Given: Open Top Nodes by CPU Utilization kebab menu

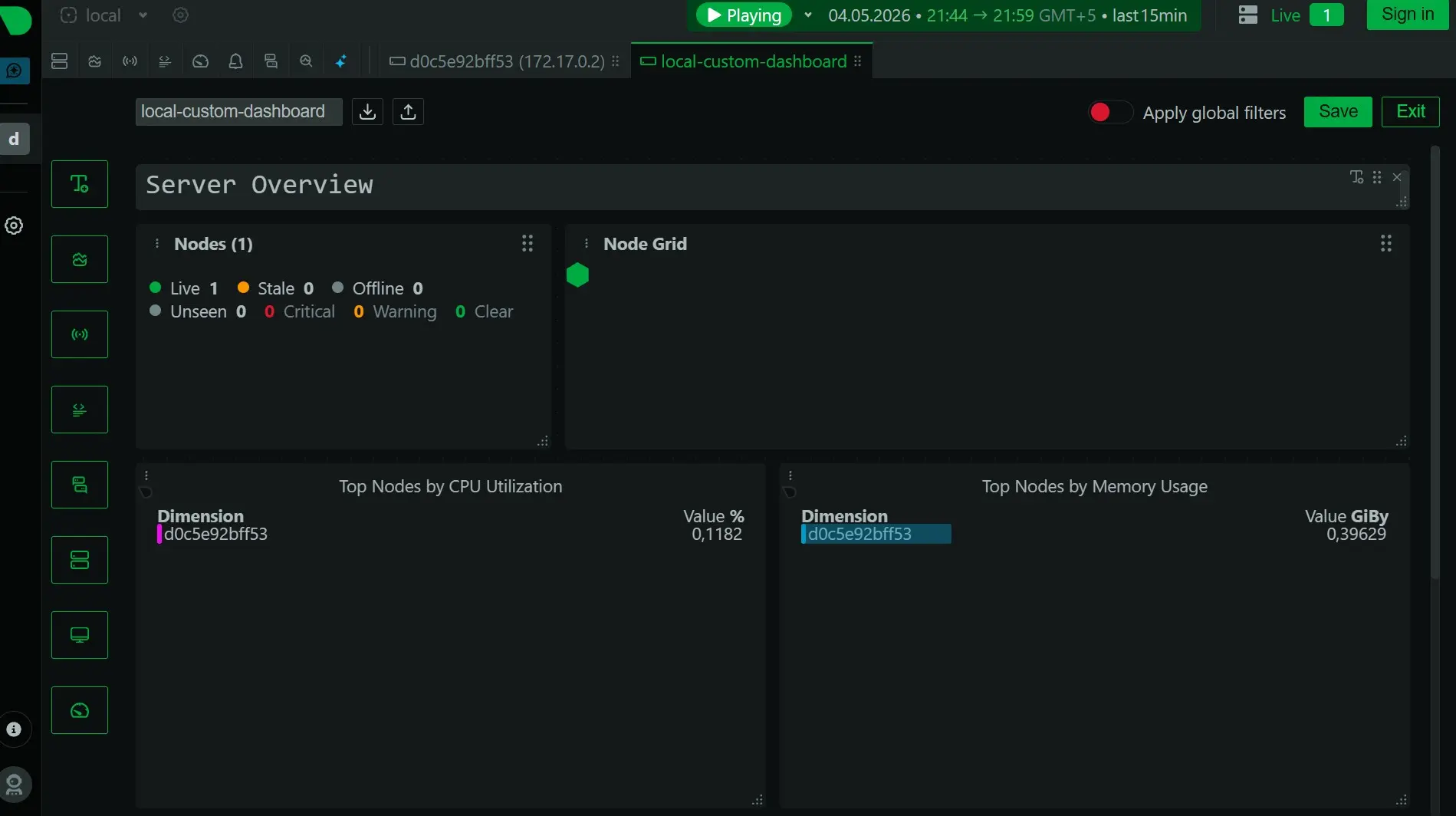Looking at the screenshot, I should pyautogui.click(x=146, y=475).
